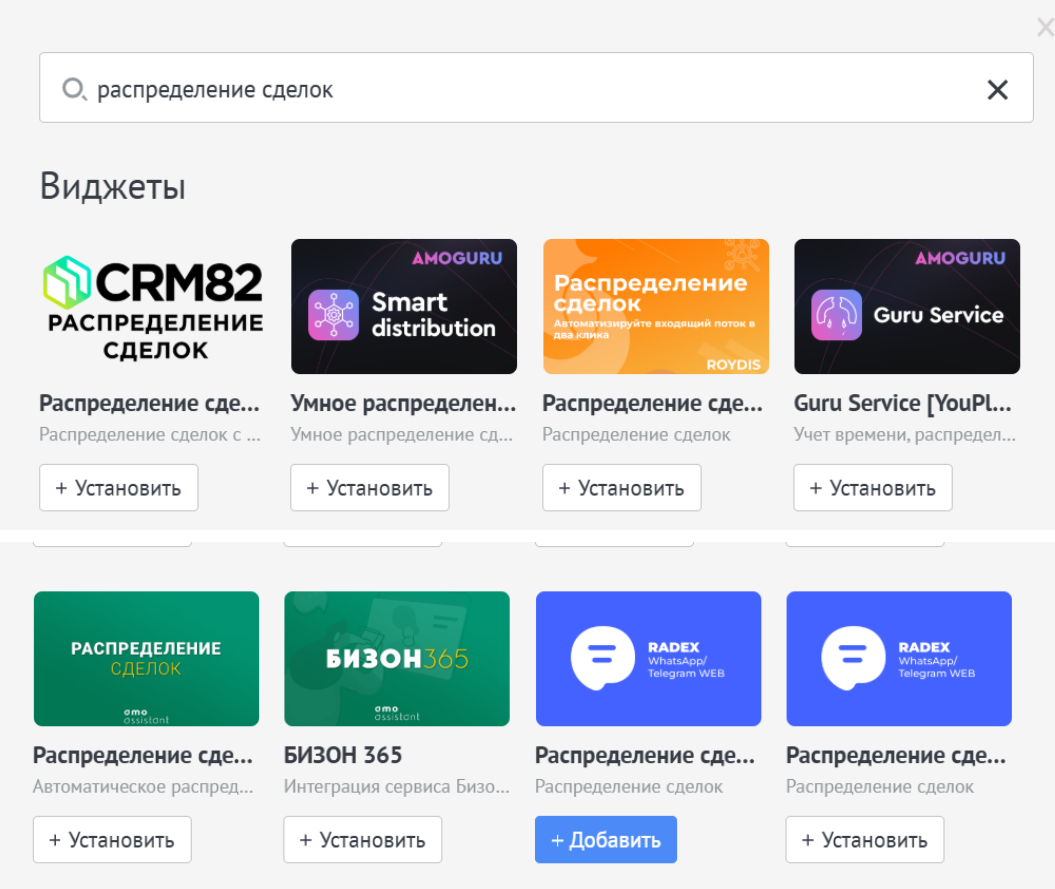Click the RADEX chat bubble icon above Добавить

click(603, 658)
